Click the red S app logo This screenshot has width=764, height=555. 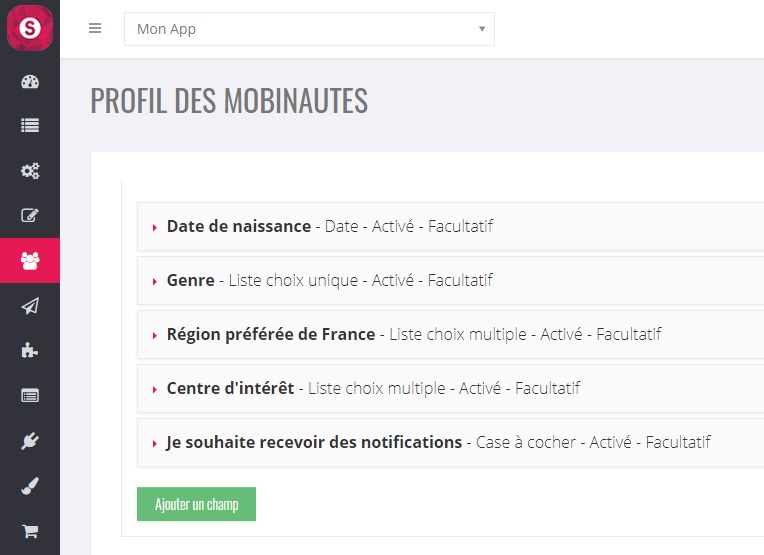pyautogui.click(x=30, y=28)
